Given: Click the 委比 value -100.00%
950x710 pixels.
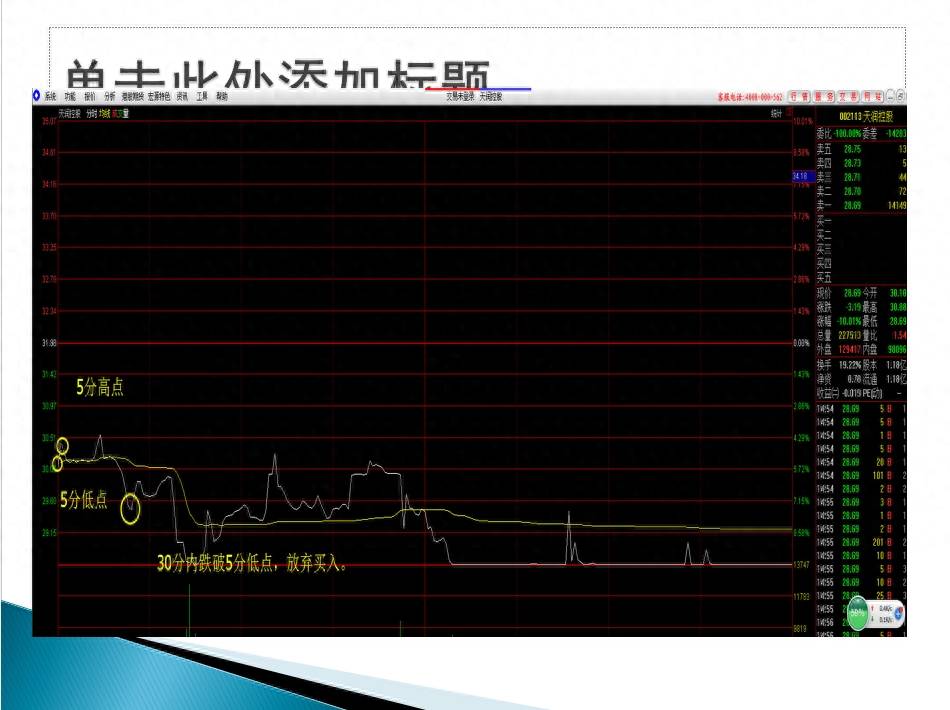Looking at the screenshot, I should coord(847,133).
